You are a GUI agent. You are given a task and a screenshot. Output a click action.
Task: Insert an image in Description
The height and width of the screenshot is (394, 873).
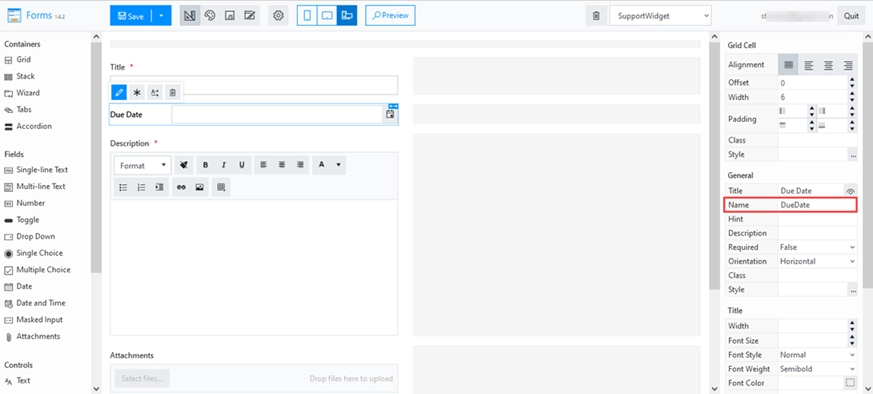point(199,187)
